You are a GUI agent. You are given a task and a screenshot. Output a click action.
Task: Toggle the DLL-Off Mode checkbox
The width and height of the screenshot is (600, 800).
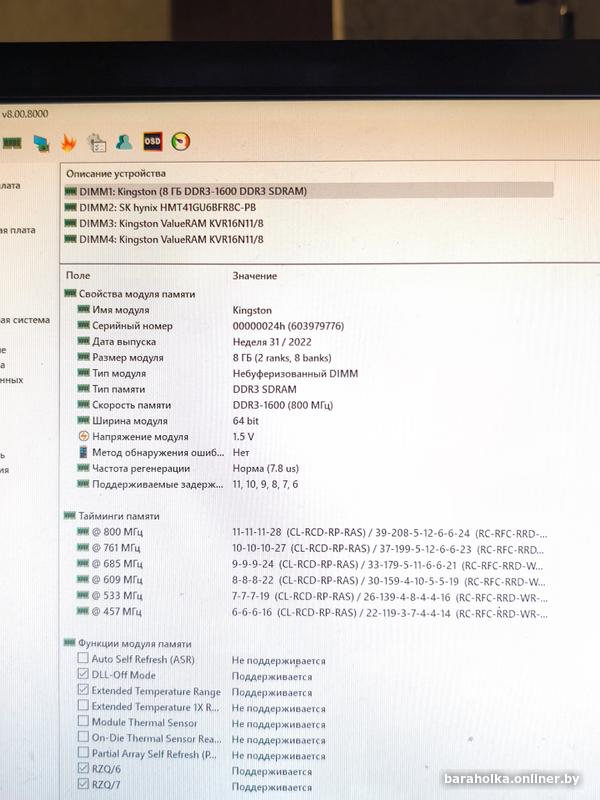pos(83,674)
